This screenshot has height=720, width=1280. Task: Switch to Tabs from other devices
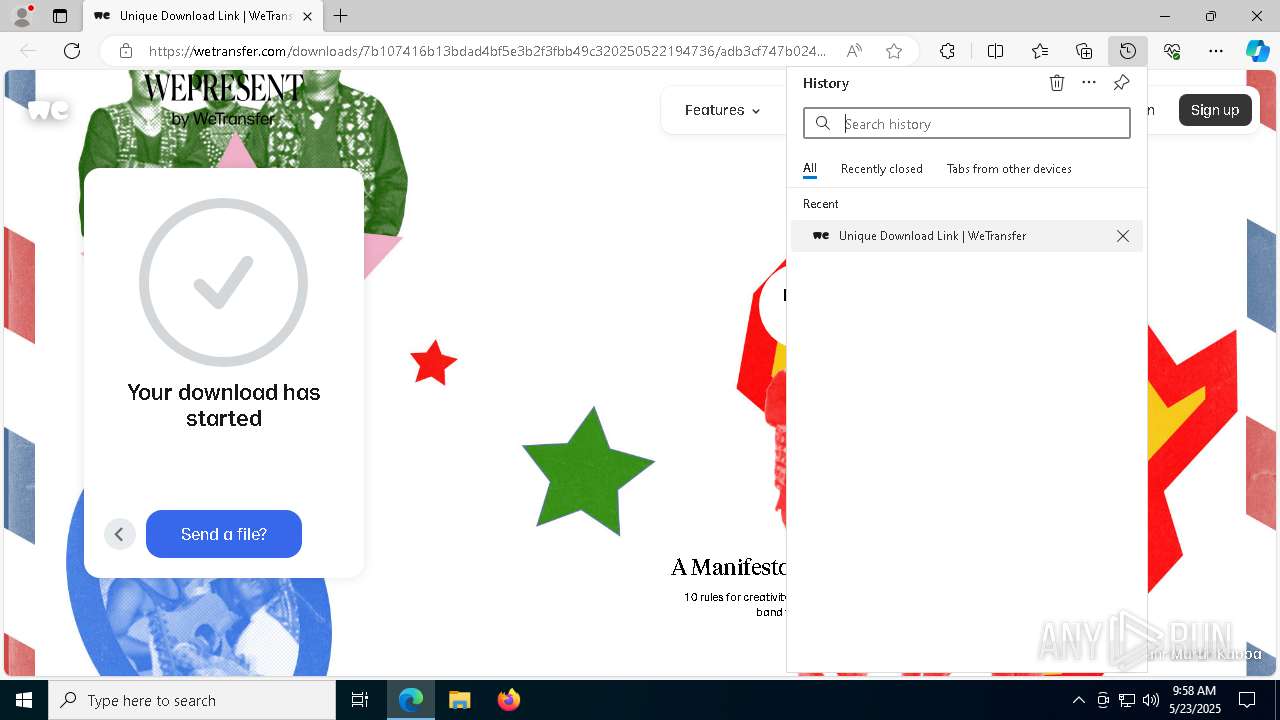tap(1009, 169)
